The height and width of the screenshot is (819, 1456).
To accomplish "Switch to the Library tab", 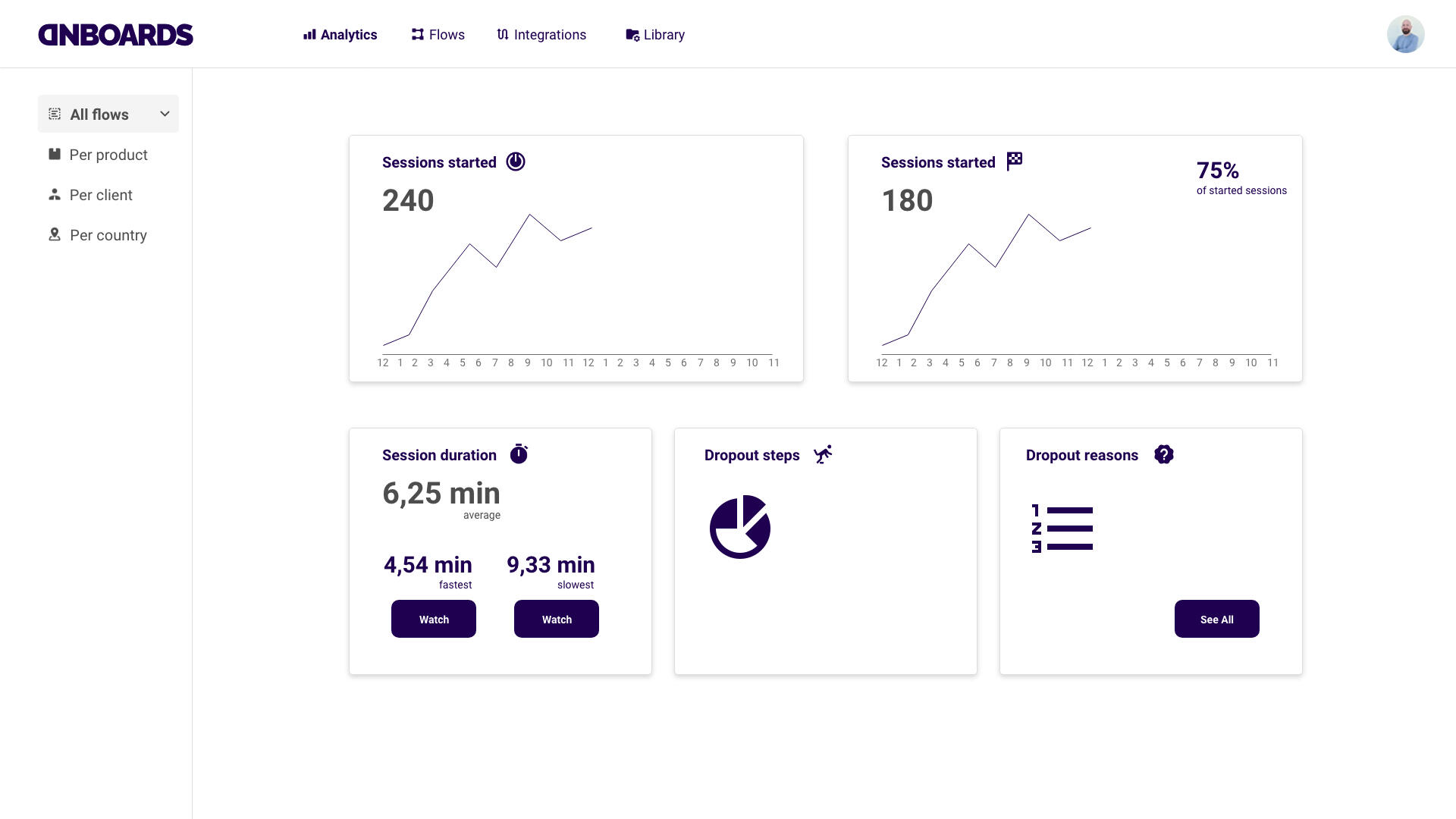I will (x=655, y=35).
